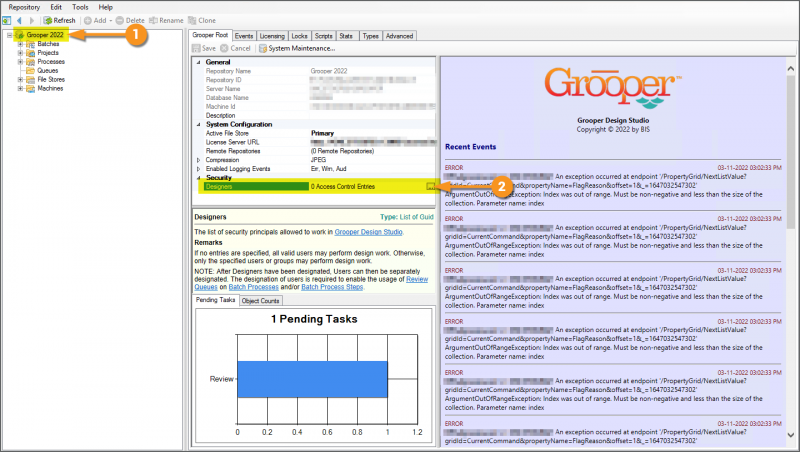Open the Grooper Design Studio link
Viewport: 800px width, 452px height.
click(368, 232)
